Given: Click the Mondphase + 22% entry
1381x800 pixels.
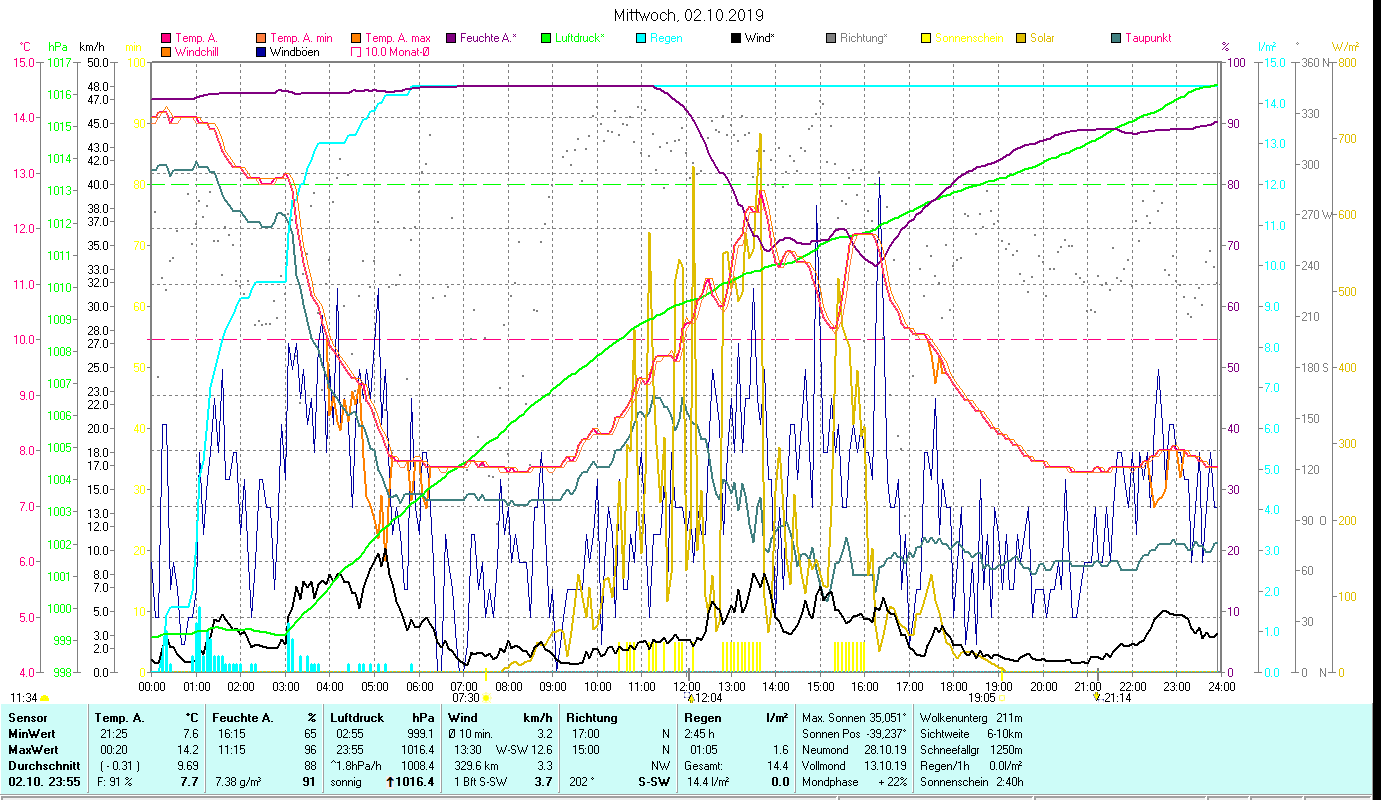Looking at the screenshot, I should (854, 782).
